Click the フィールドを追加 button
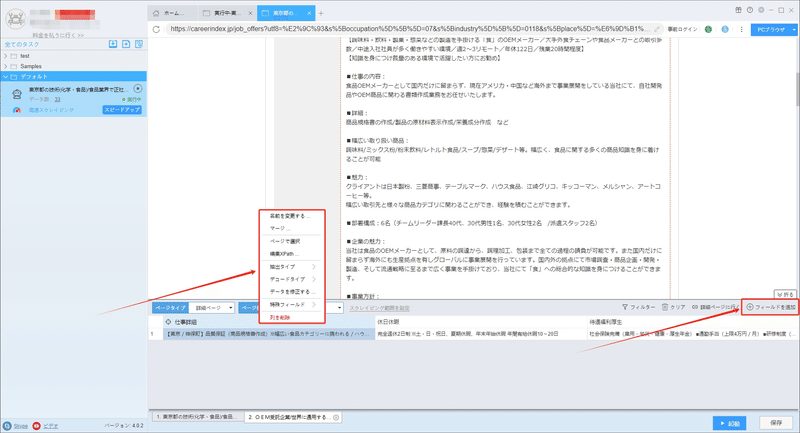The width and height of the screenshot is (800, 433). coord(771,307)
